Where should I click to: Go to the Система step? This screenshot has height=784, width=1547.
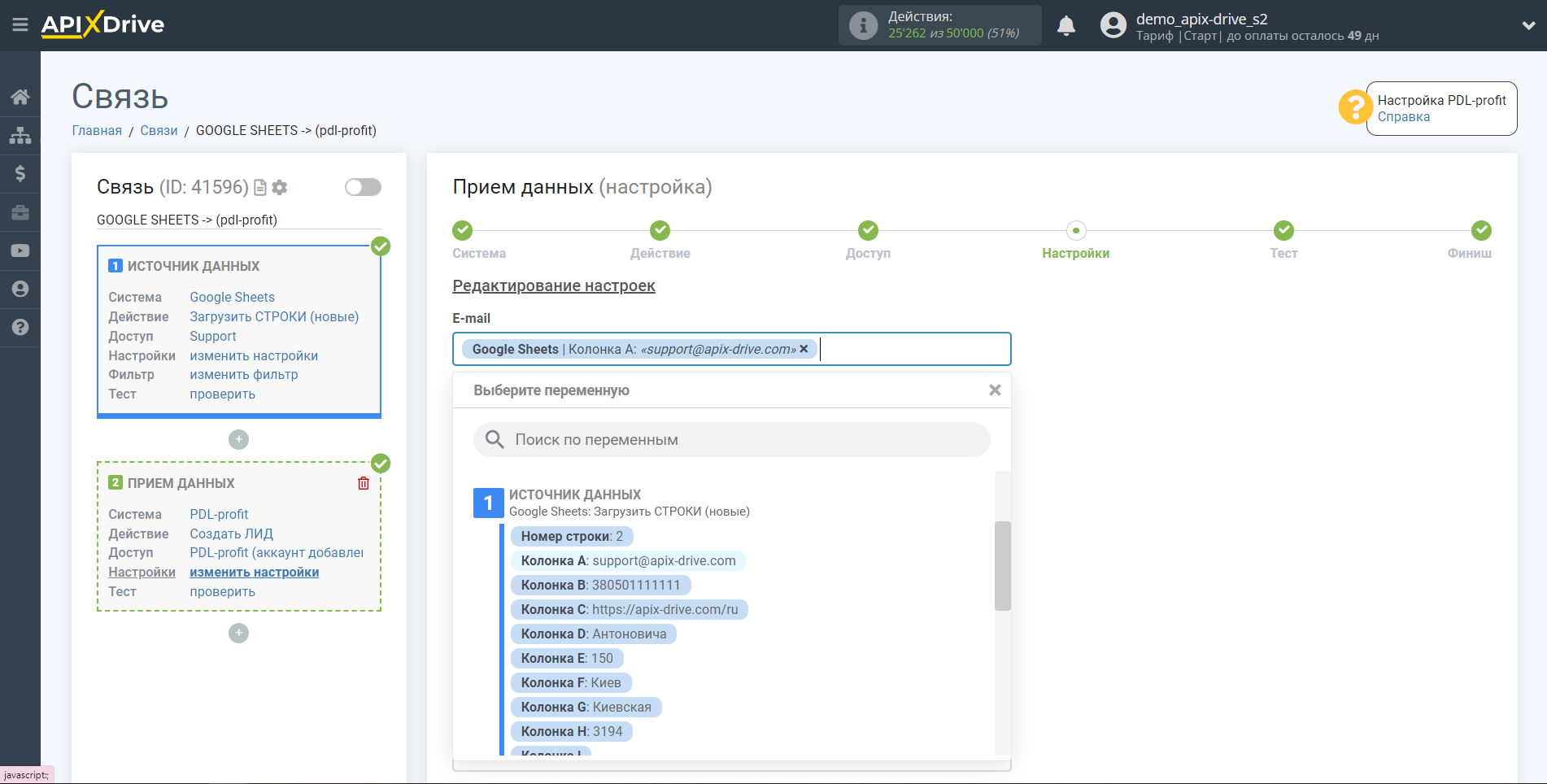[463, 231]
